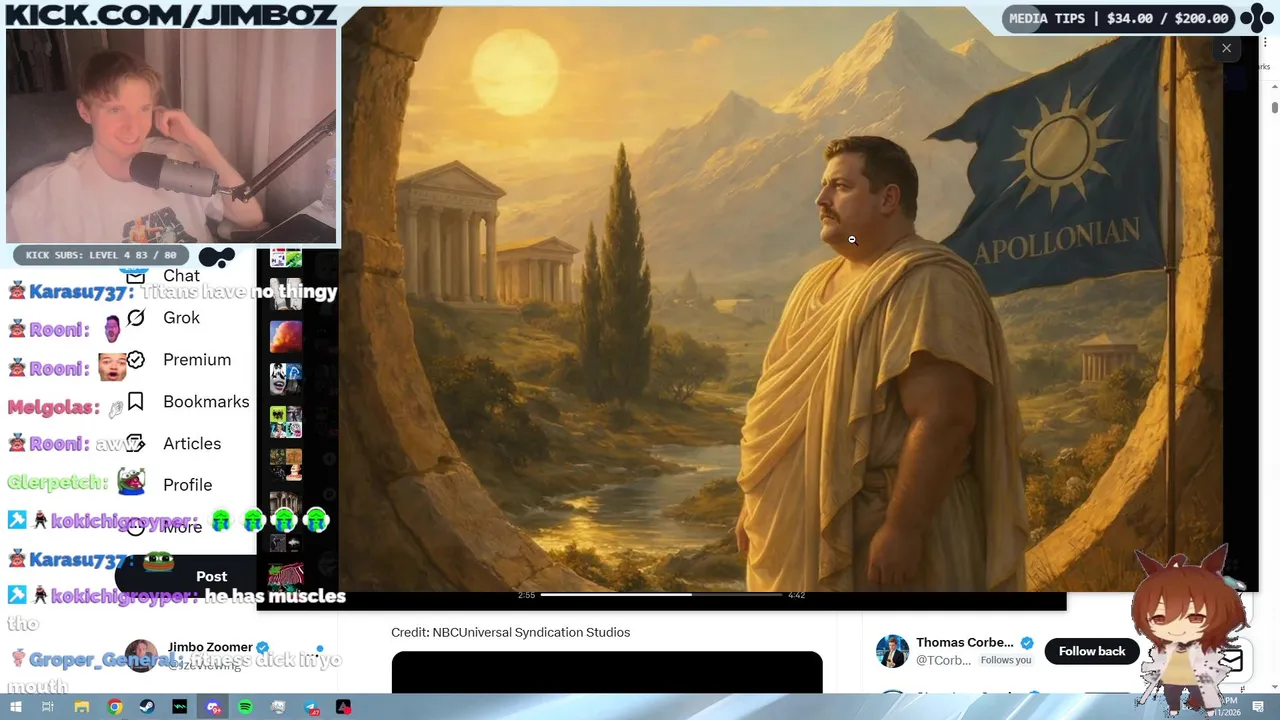Open File Explorer from taskbar
Viewport: 1280px width, 720px height.
82,707
